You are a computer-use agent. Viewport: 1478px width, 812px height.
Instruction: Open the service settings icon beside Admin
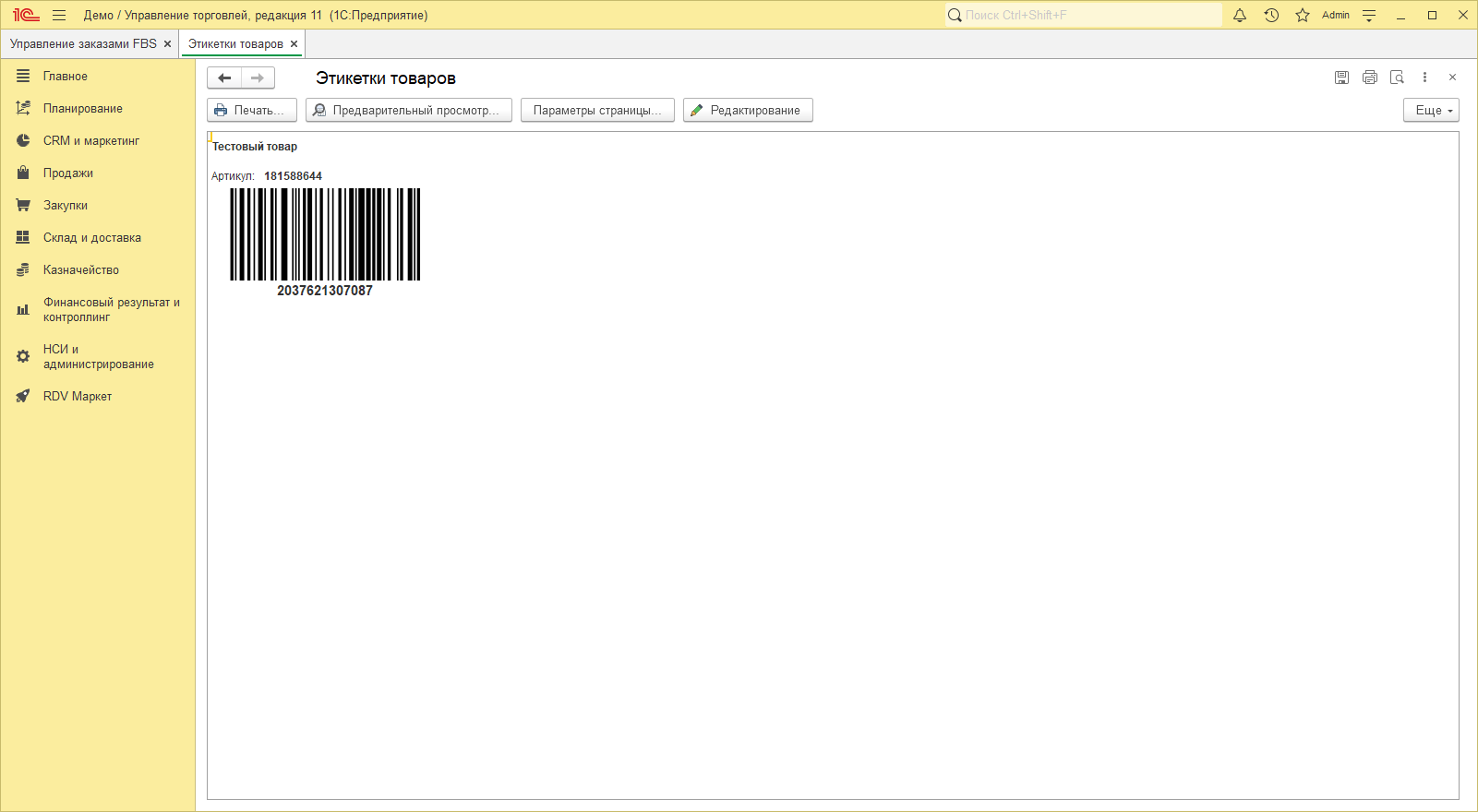point(1369,15)
